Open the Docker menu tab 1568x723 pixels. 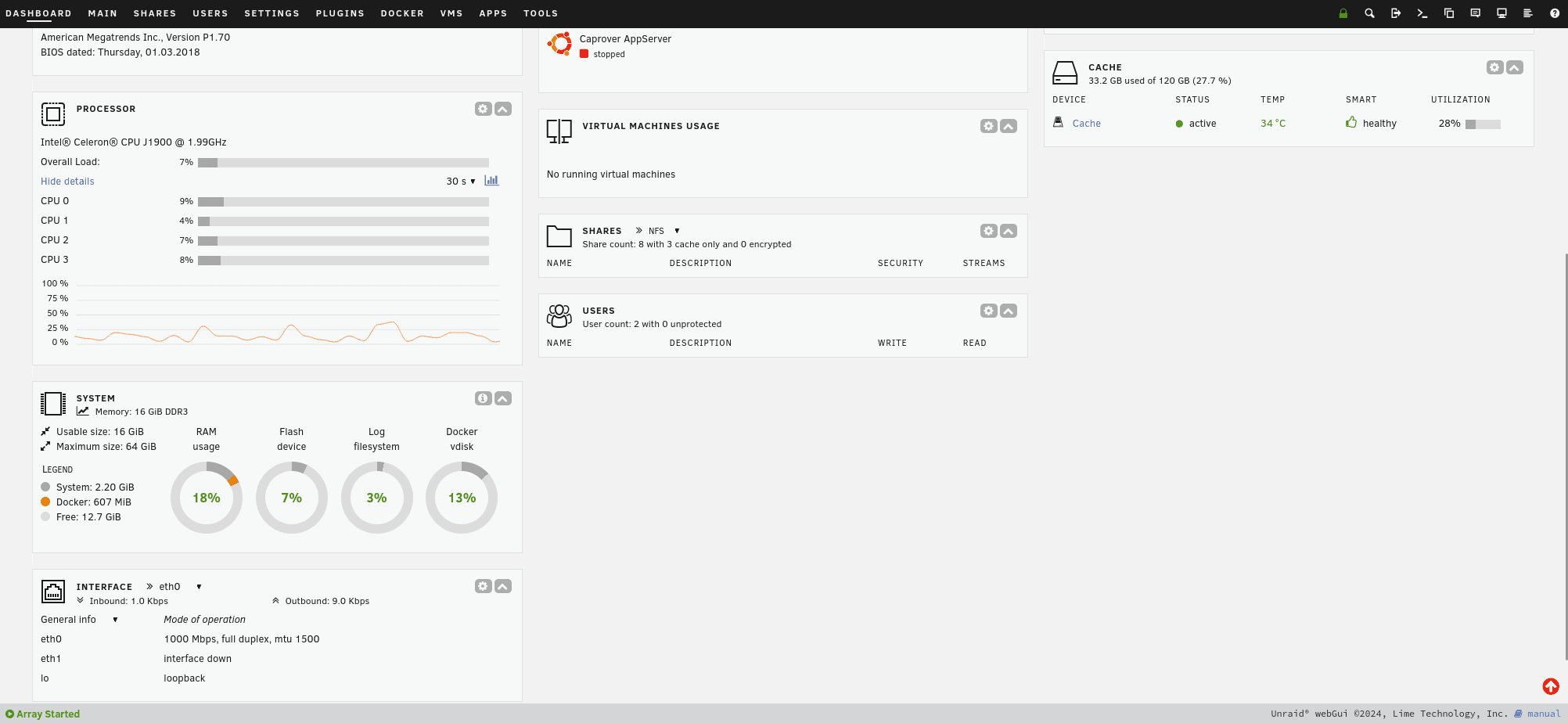pos(402,13)
